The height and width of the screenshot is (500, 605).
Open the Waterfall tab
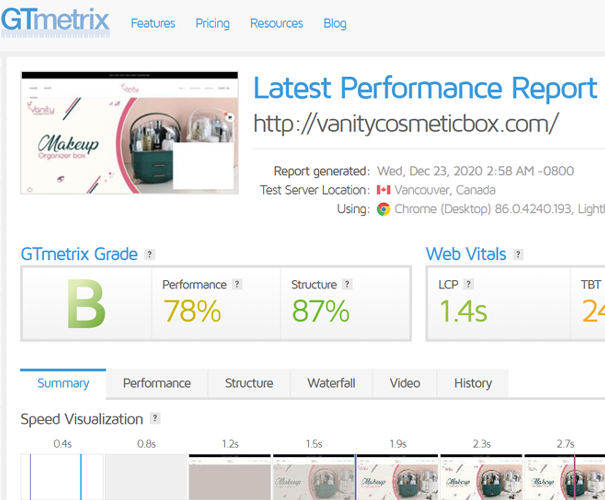pos(331,383)
